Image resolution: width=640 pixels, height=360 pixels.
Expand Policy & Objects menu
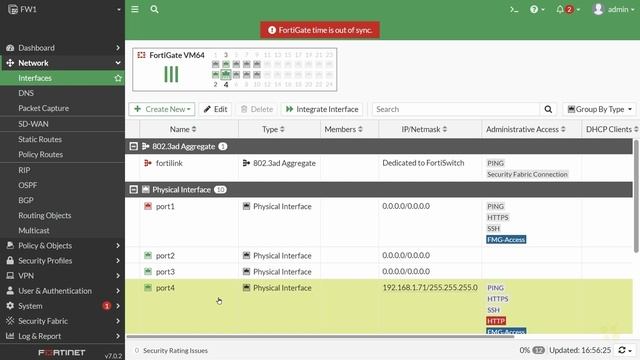(x=62, y=246)
